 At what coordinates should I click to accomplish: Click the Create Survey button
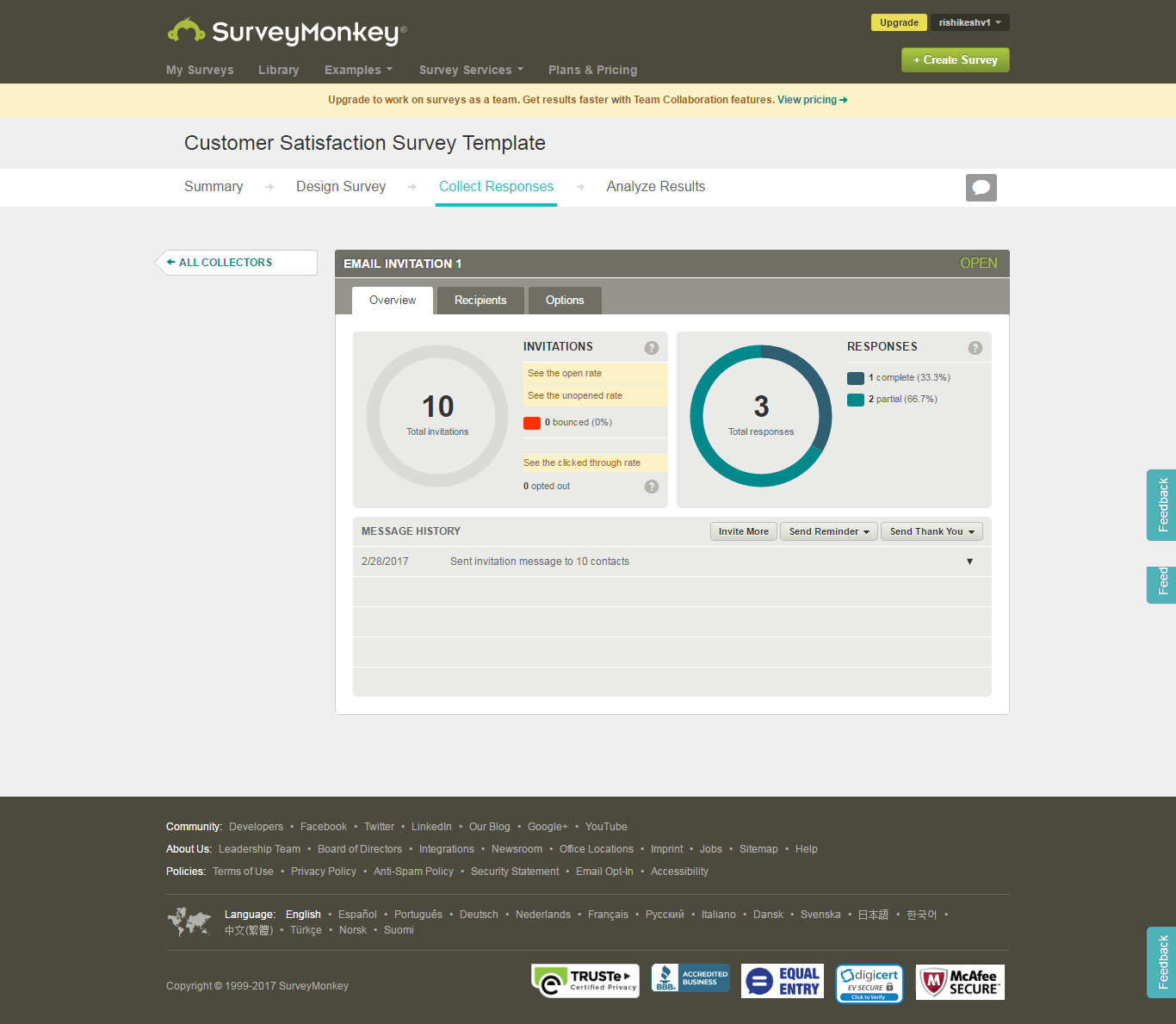point(956,59)
